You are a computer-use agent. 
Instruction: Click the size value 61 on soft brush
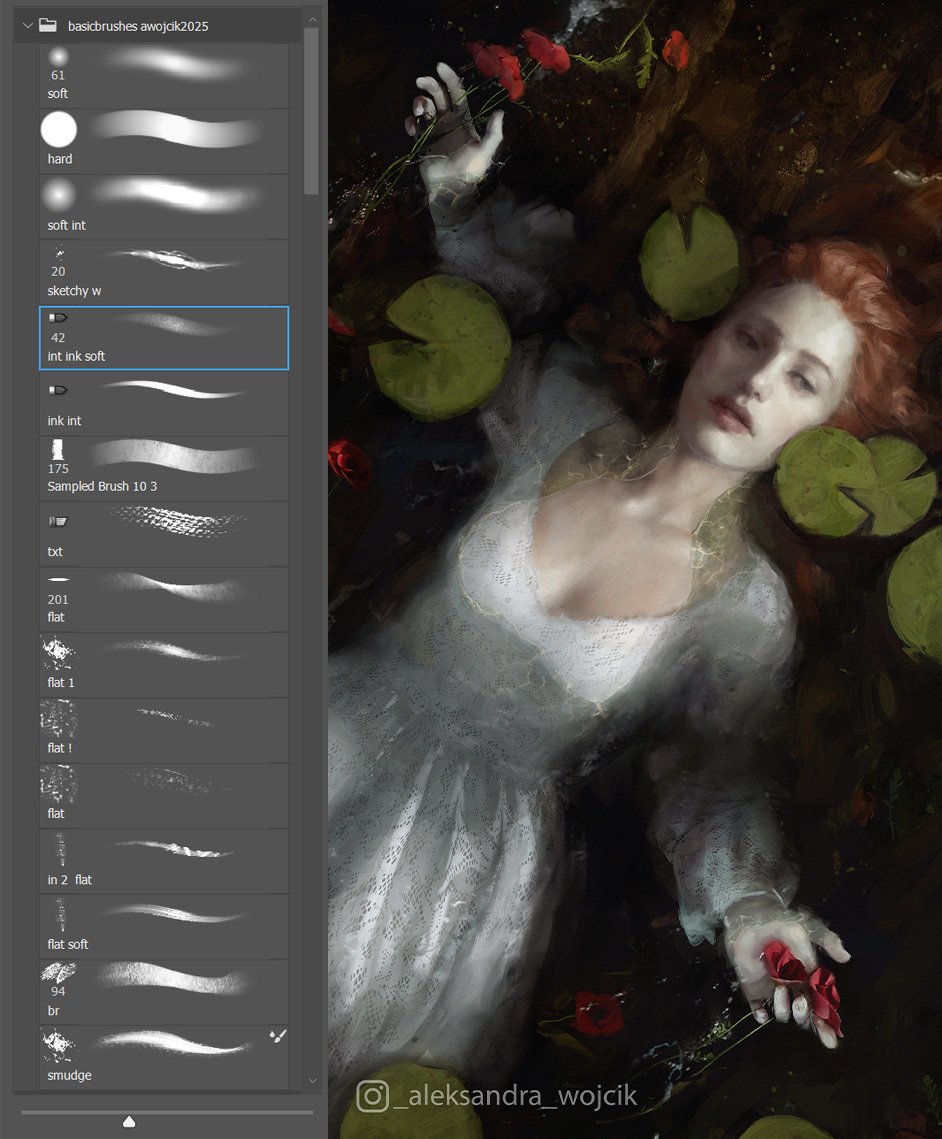click(x=58, y=75)
